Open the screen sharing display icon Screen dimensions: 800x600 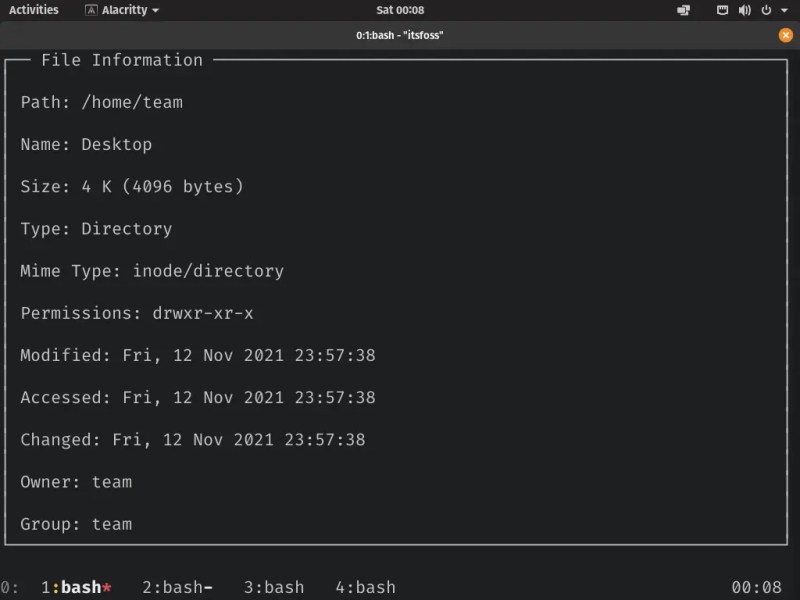pyautogui.click(x=683, y=10)
